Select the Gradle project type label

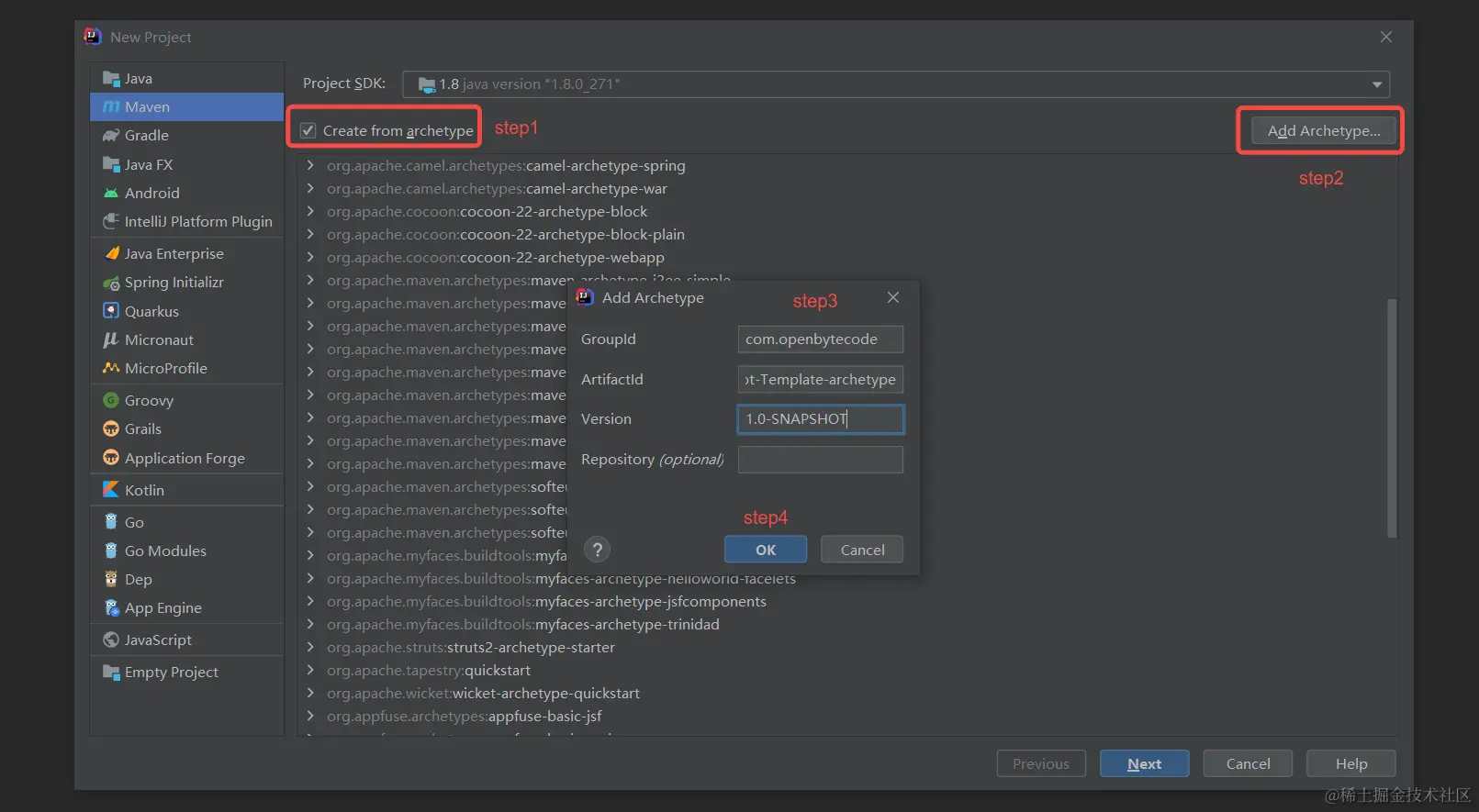147,135
